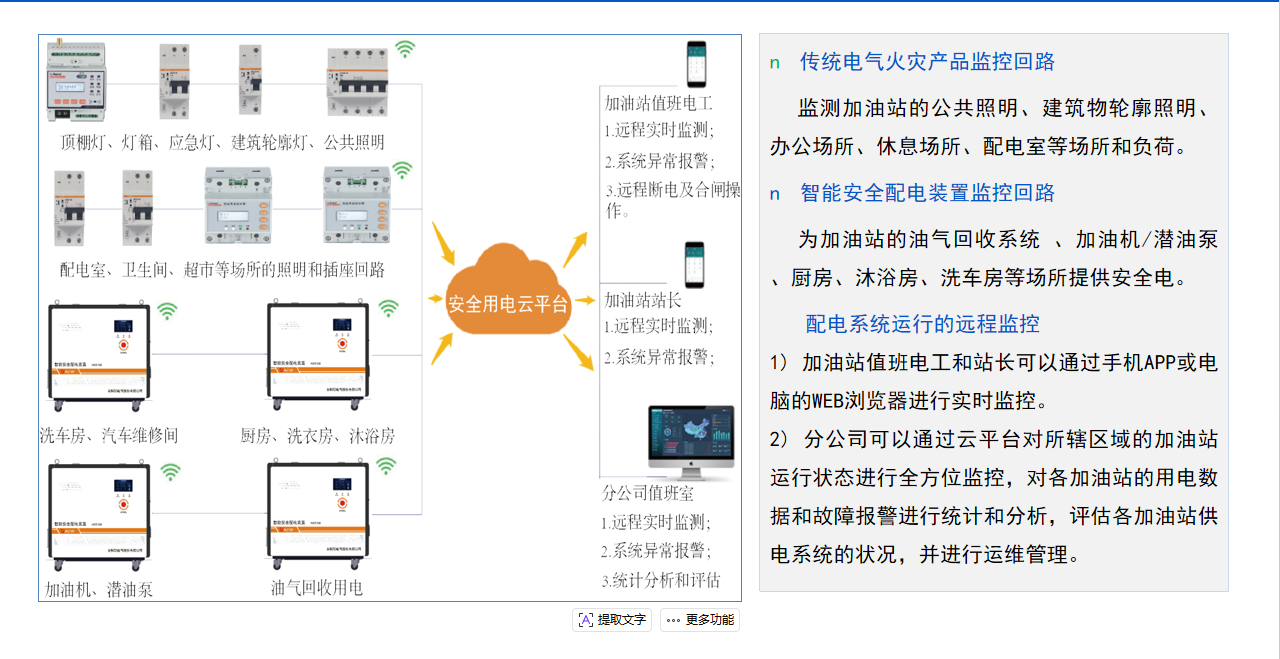Click the 提取文字 (extract text) button
This screenshot has height=659, width=1280.
[612, 620]
